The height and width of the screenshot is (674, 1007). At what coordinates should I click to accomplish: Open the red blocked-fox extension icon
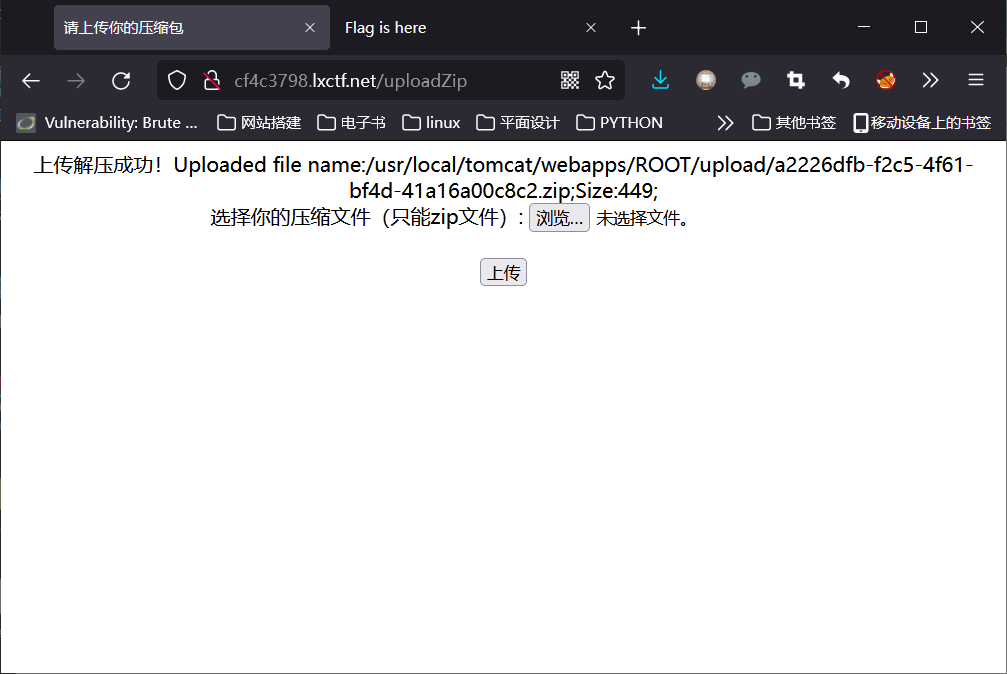pos(886,80)
